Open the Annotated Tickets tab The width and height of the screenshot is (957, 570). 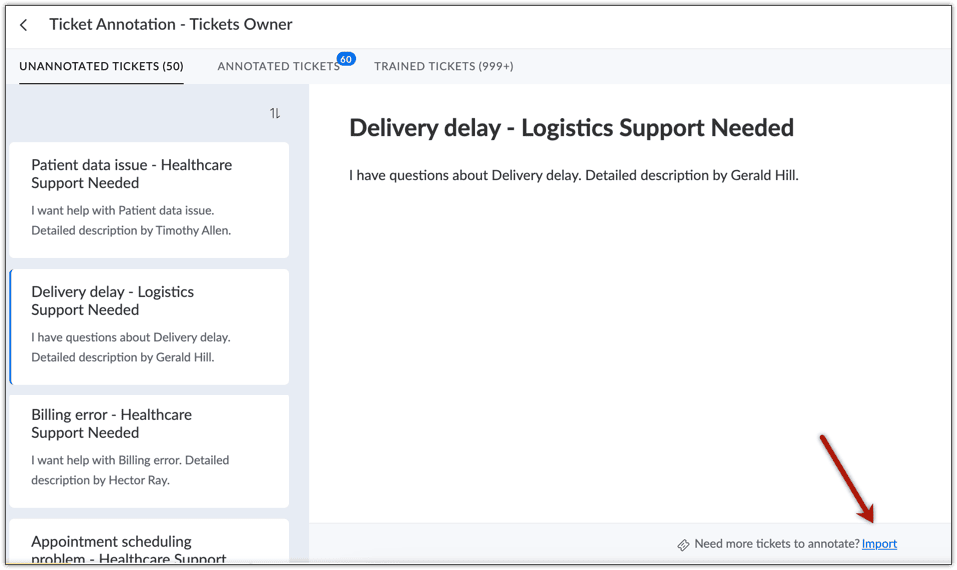coord(278,66)
